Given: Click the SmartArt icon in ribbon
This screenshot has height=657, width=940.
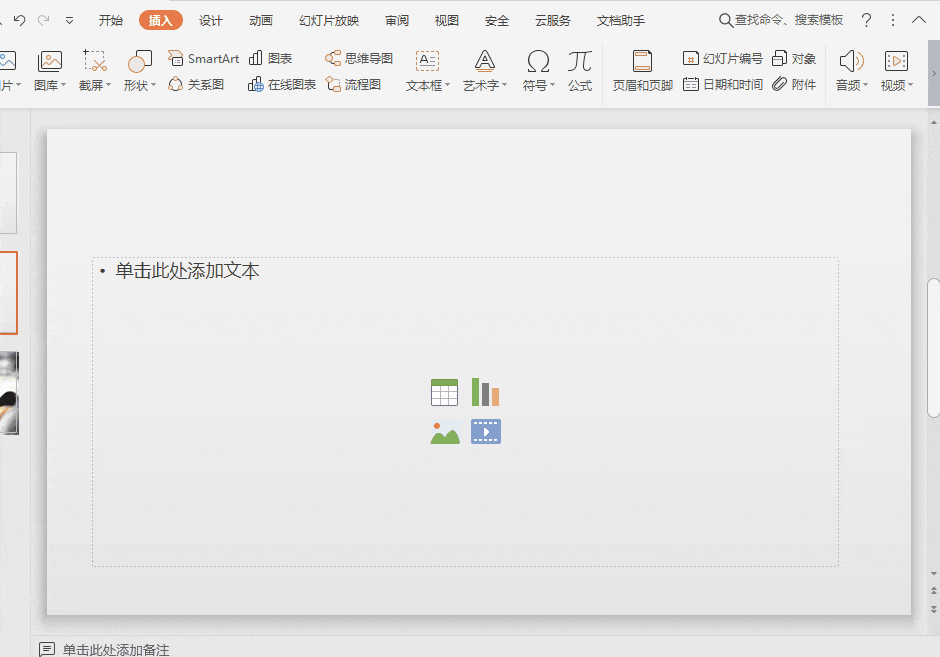Looking at the screenshot, I should [176, 59].
